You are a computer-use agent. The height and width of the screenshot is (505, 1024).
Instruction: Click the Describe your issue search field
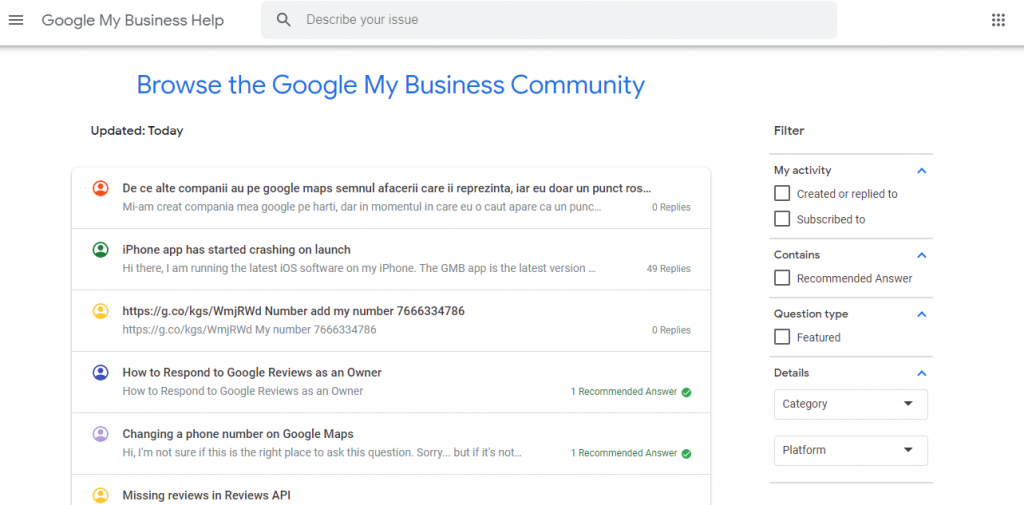pos(549,20)
